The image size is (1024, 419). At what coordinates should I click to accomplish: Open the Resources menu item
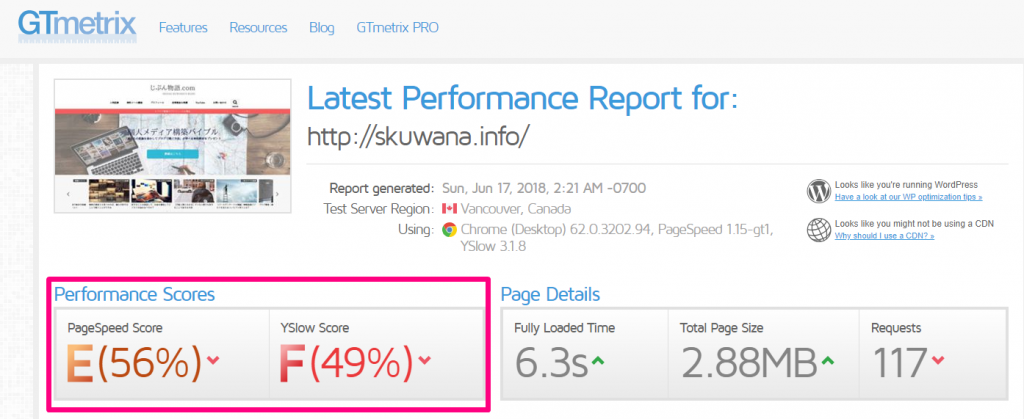tap(258, 28)
